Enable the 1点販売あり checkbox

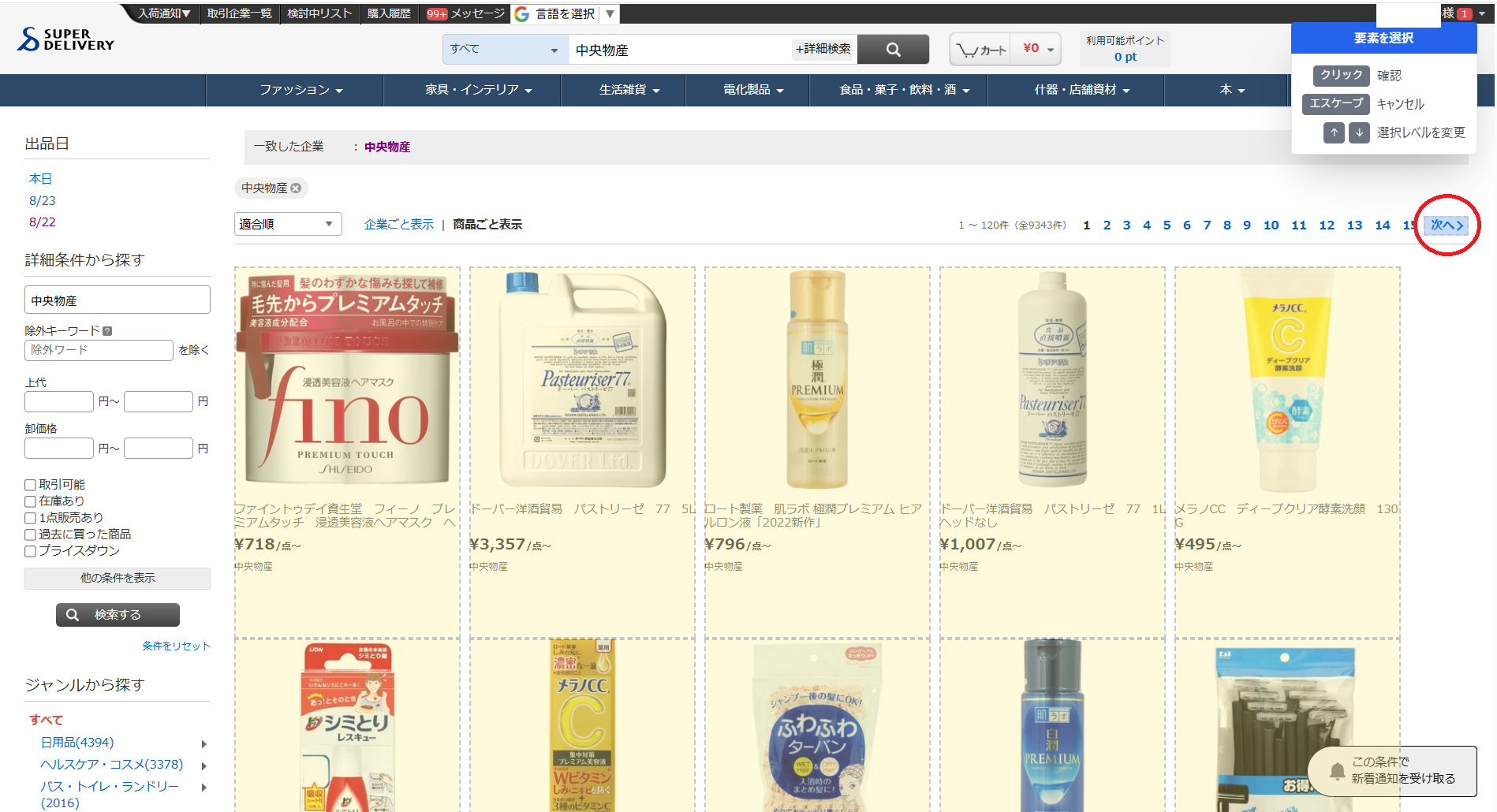tap(30, 518)
